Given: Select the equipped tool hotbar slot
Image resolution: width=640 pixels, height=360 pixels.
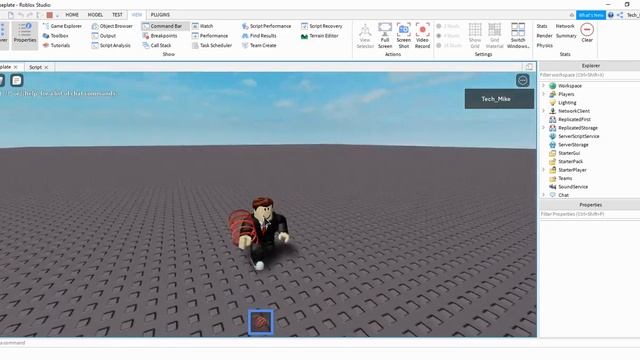Looking at the screenshot, I should [x=260, y=322].
